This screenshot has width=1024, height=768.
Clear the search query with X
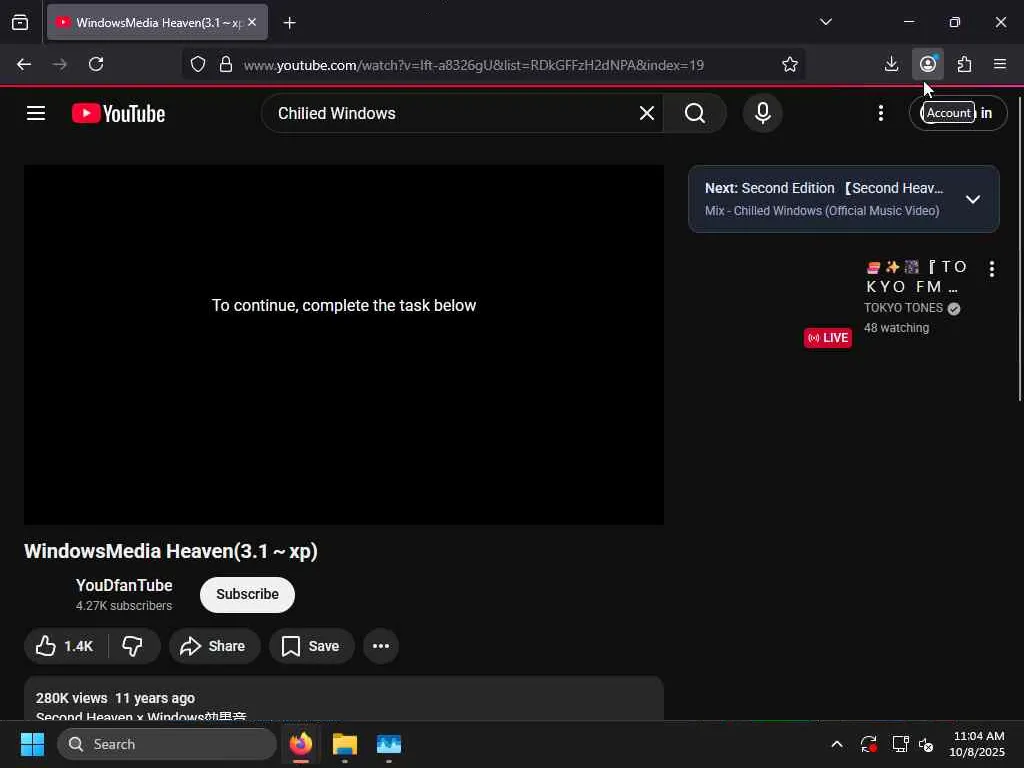[647, 113]
